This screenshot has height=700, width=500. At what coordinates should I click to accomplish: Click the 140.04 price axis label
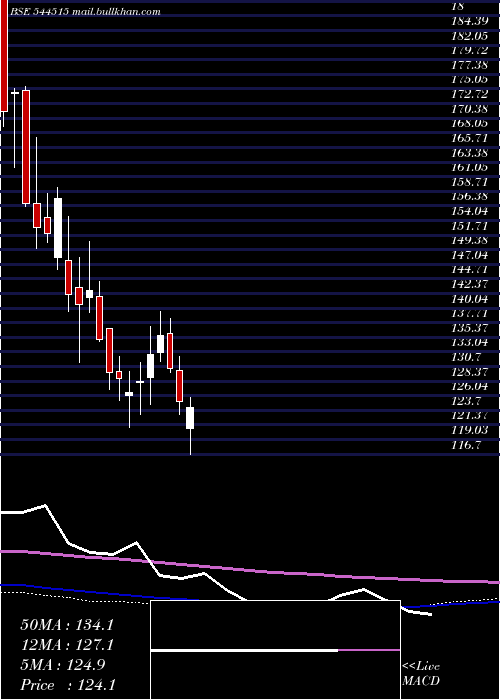point(471,299)
